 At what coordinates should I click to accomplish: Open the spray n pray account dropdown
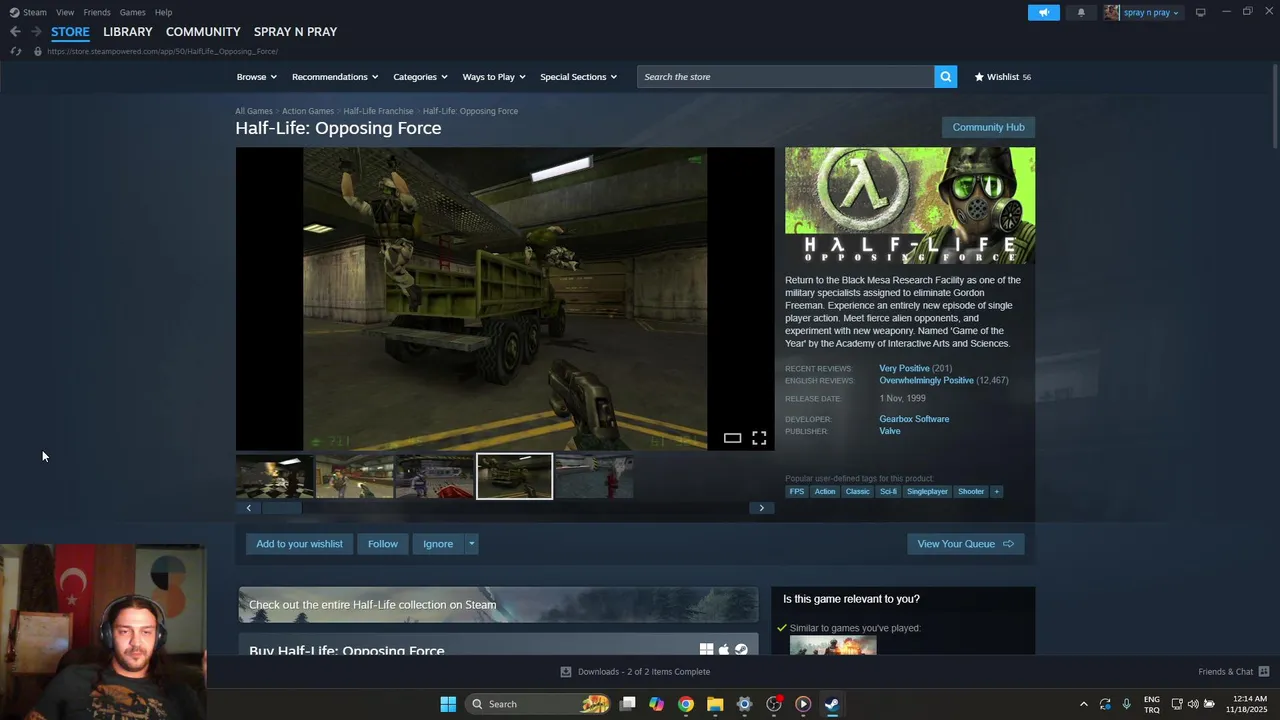pyautogui.click(x=1151, y=13)
